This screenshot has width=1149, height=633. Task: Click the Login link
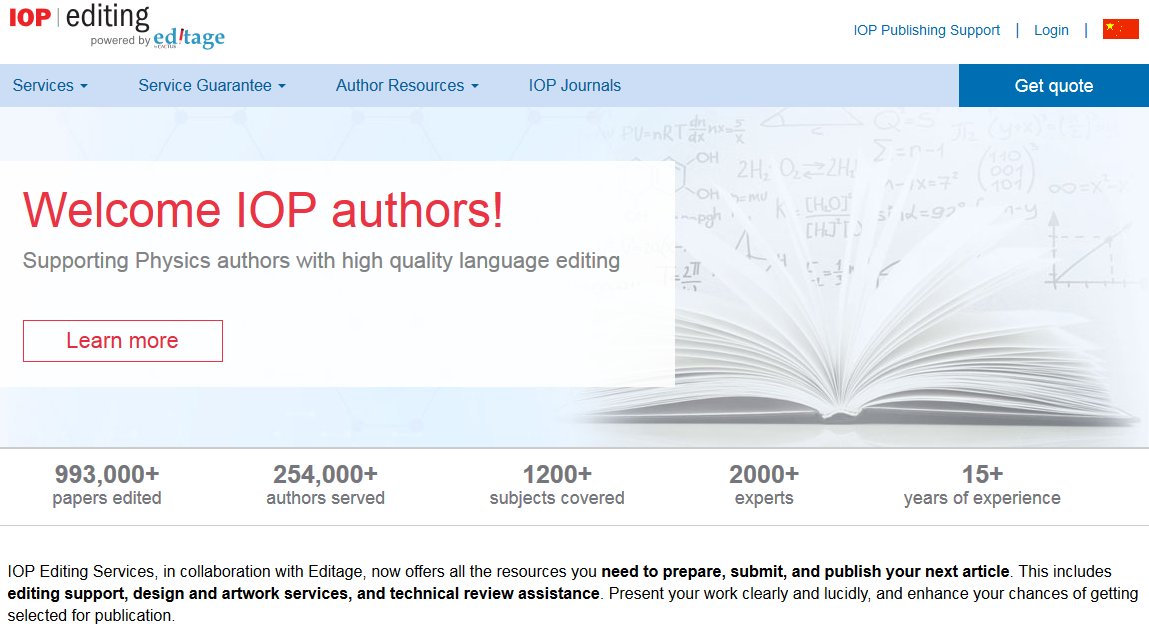(1051, 30)
